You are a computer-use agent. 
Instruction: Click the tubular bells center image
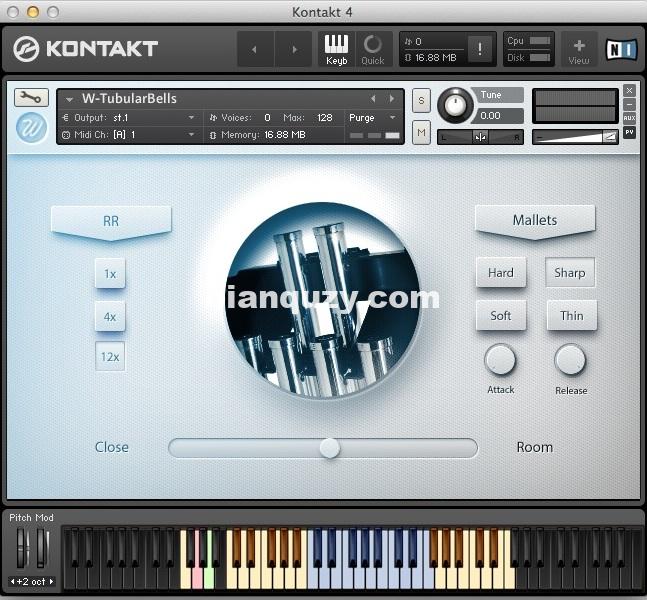point(323,300)
